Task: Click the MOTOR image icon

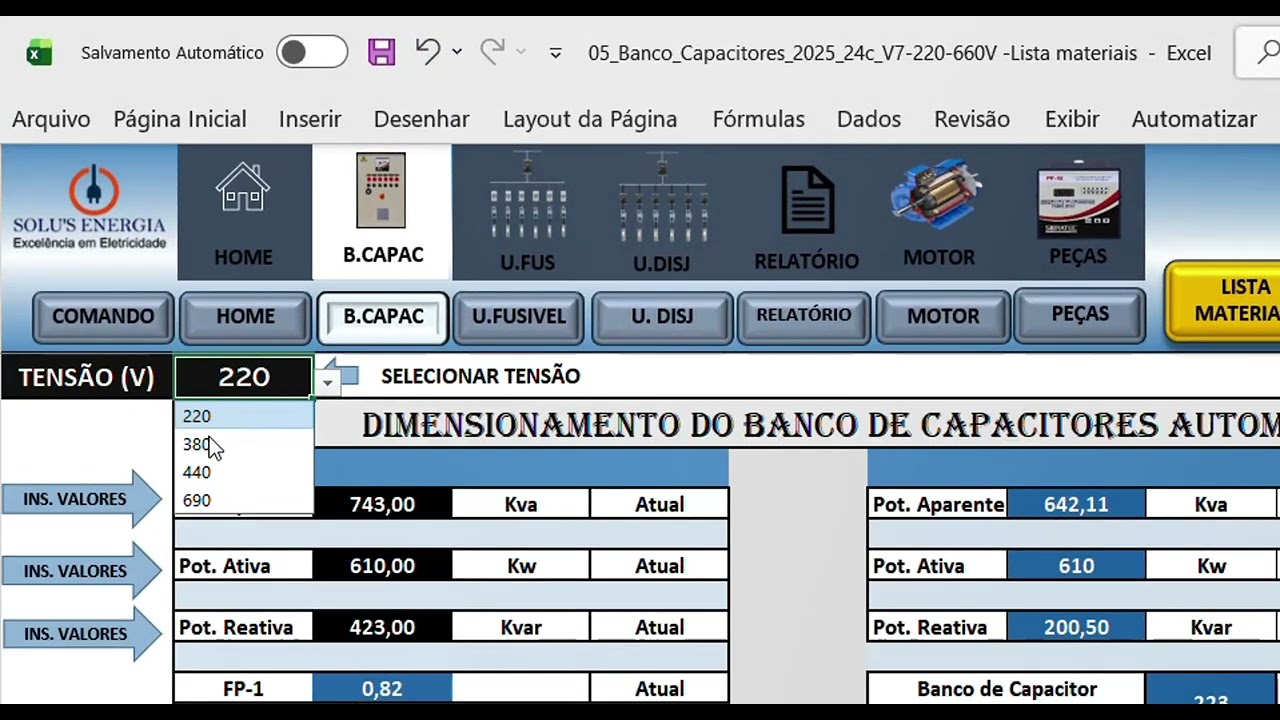Action: (938, 196)
